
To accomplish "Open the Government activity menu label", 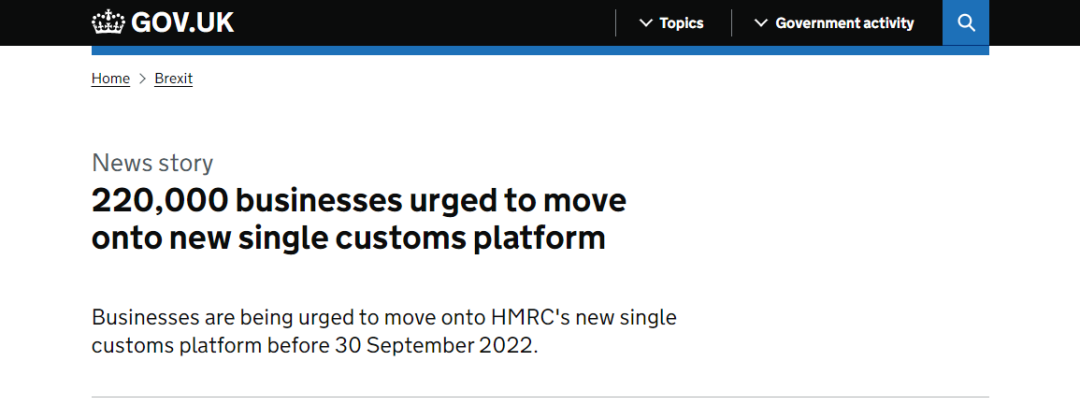I will click(844, 23).
